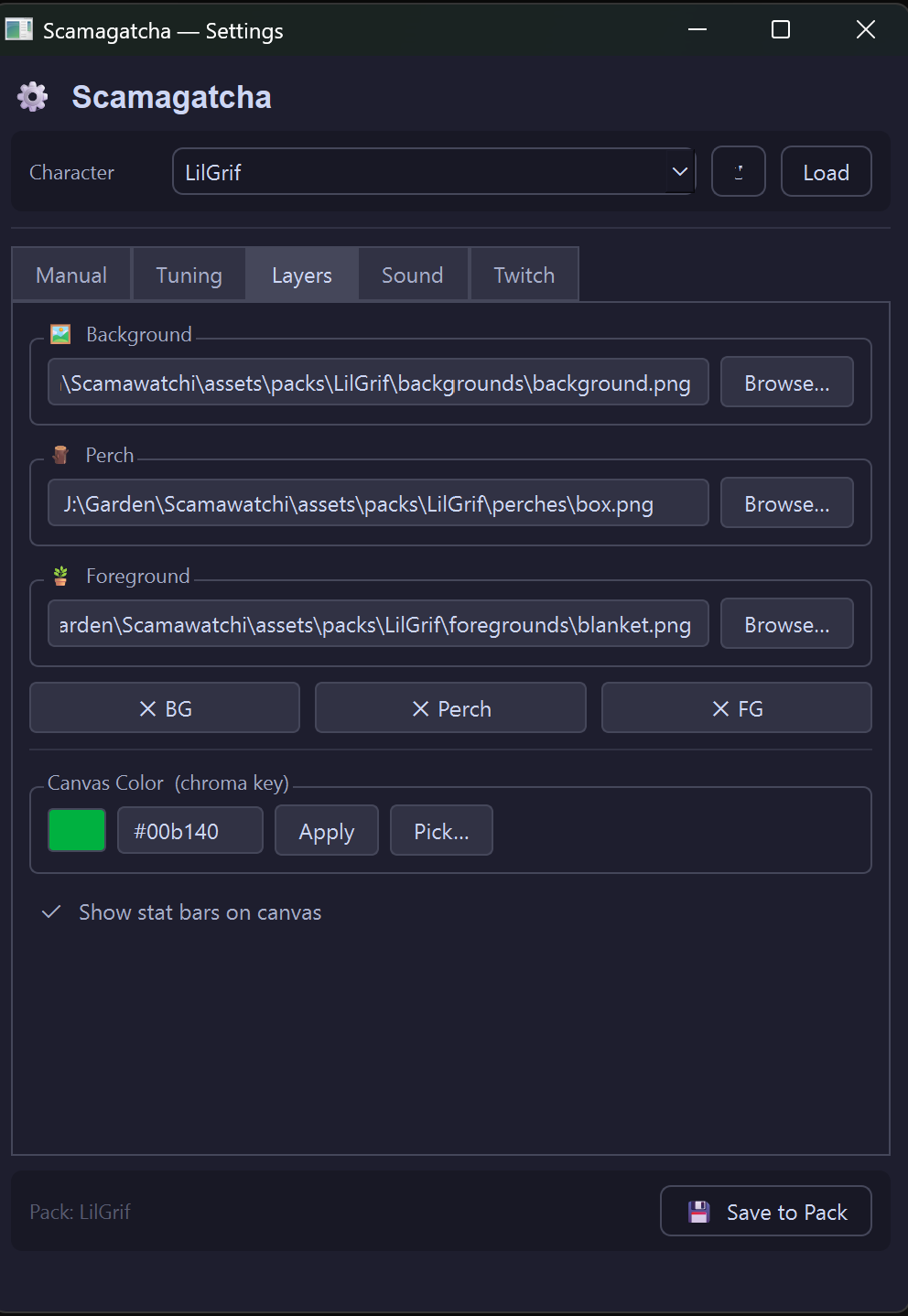Open the LilGrif character combo box

click(x=421, y=172)
